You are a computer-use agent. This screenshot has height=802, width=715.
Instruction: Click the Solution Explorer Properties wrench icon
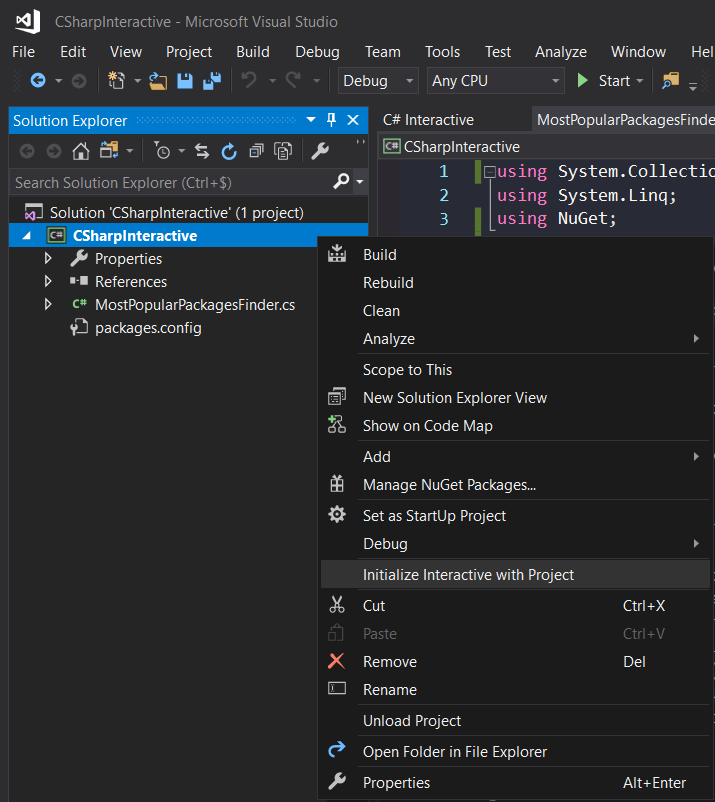coord(320,151)
